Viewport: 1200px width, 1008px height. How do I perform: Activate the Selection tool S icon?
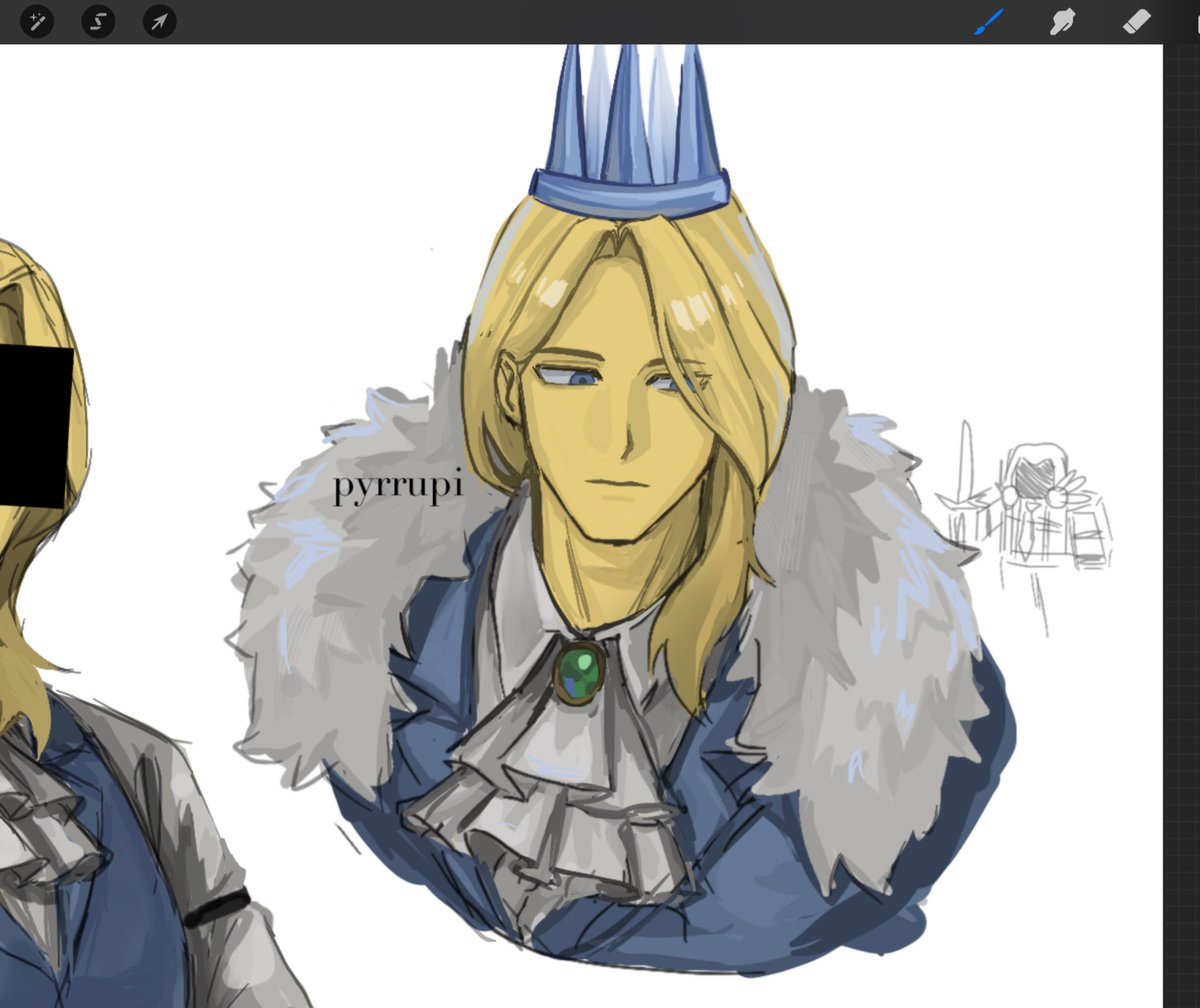[x=98, y=21]
